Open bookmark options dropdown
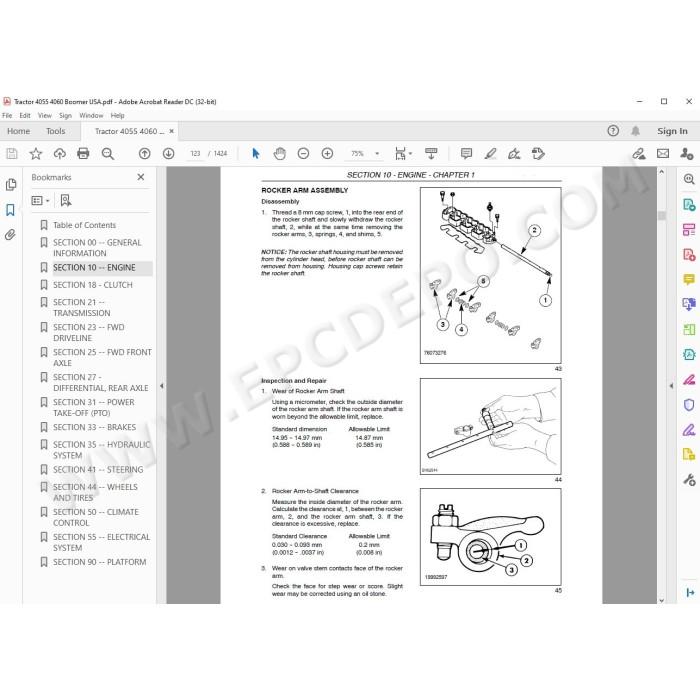Screen dimensions: 700x700 pos(40,200)
